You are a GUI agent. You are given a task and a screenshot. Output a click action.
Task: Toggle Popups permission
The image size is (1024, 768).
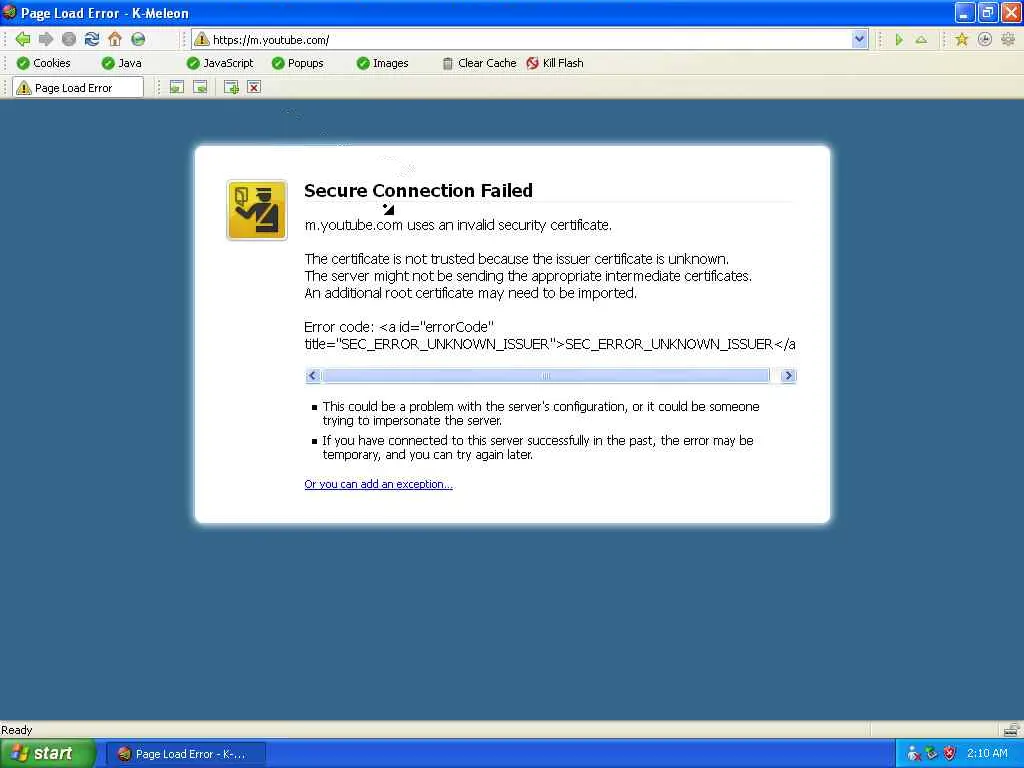pyautogui.click(x=297, y=63)
